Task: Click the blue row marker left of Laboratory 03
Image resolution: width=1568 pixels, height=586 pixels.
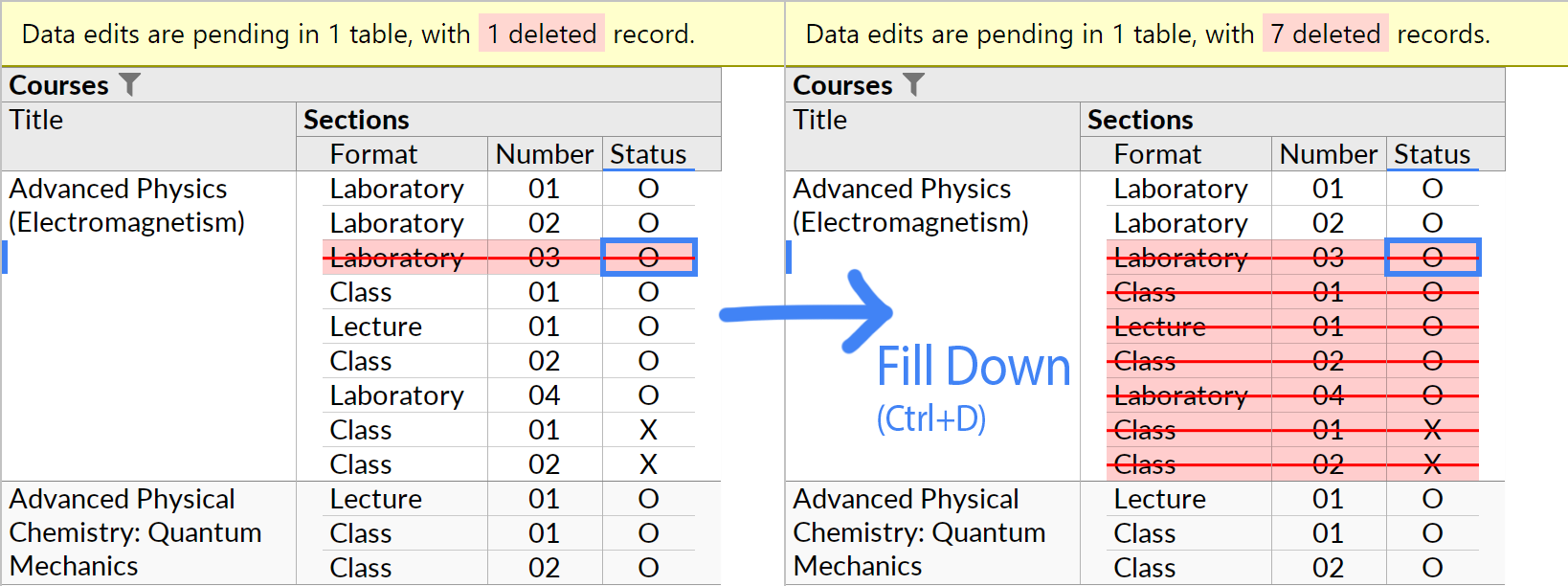Action: click(x=5, y=257)
